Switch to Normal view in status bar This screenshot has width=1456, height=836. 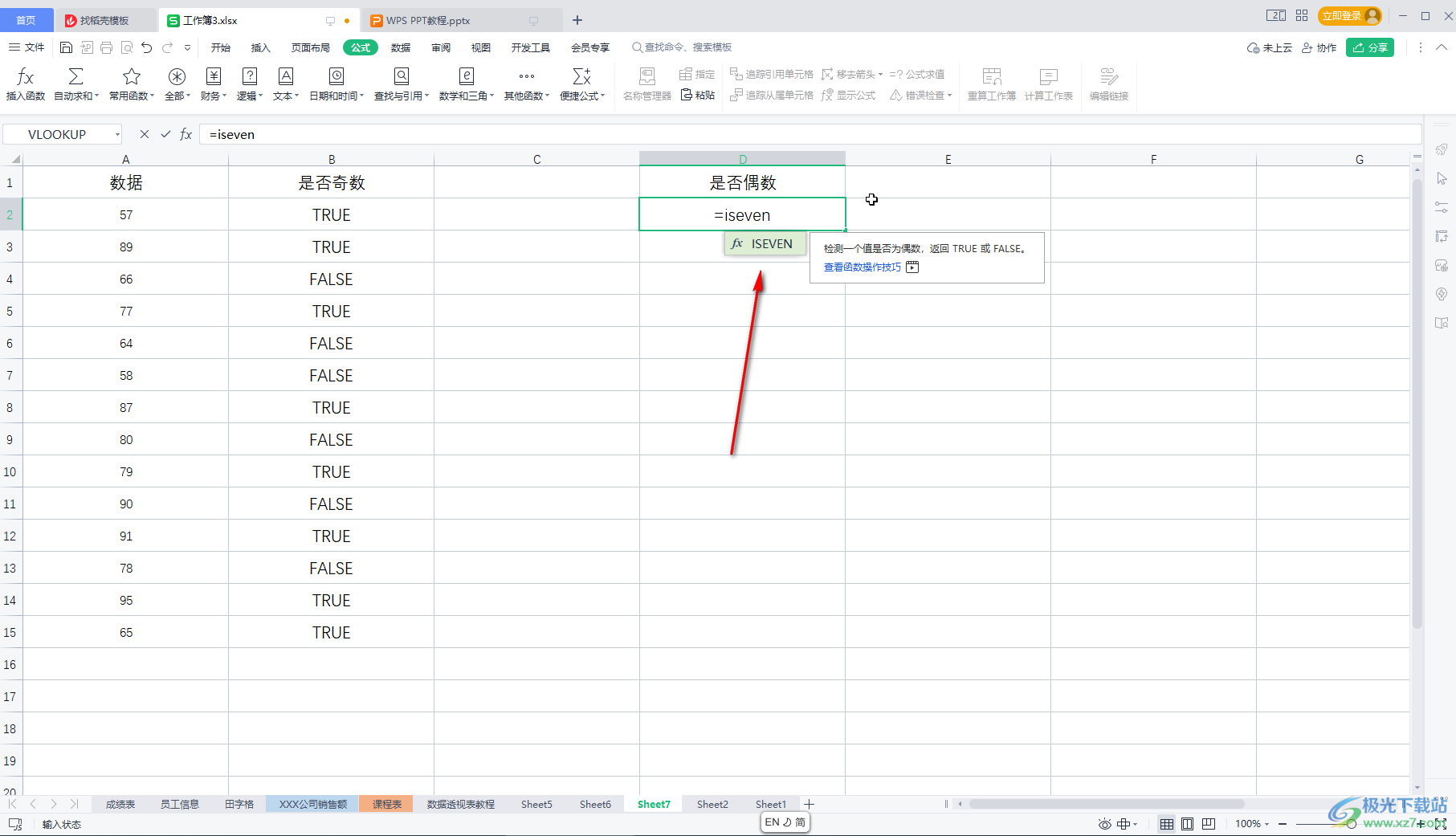(x=1167, y=824)
